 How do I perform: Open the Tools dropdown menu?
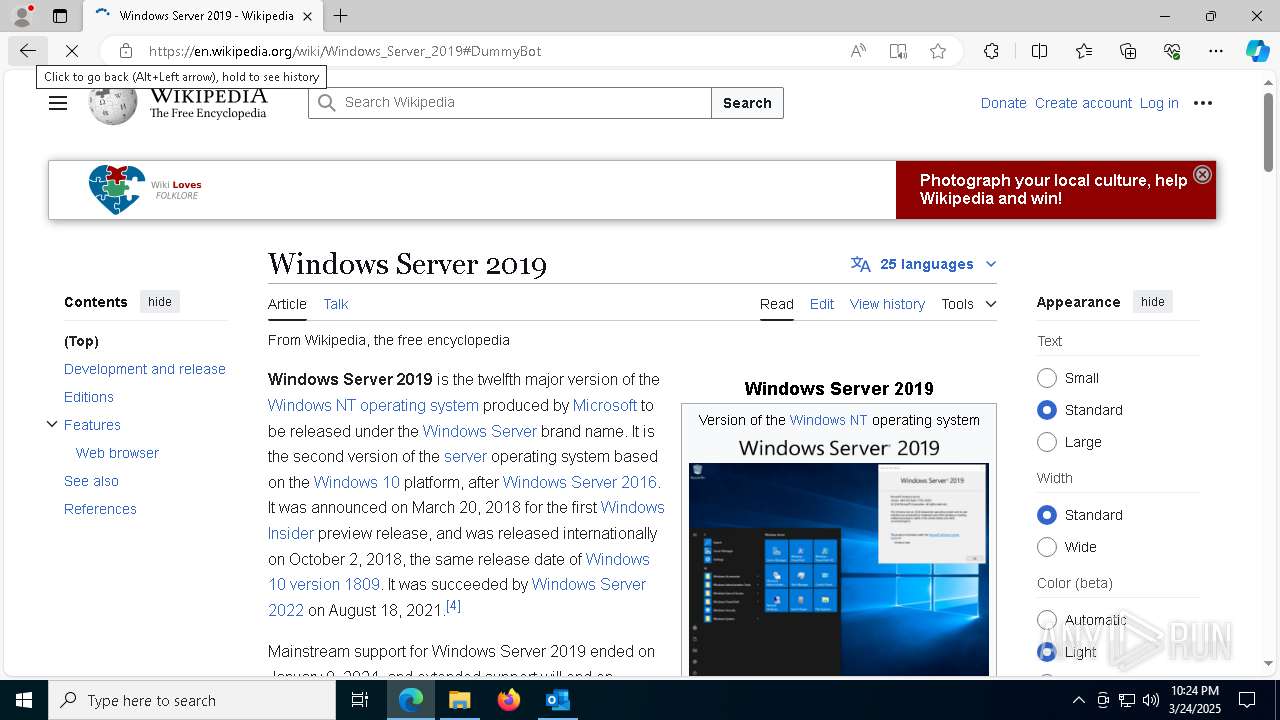[x=968, y=304]
